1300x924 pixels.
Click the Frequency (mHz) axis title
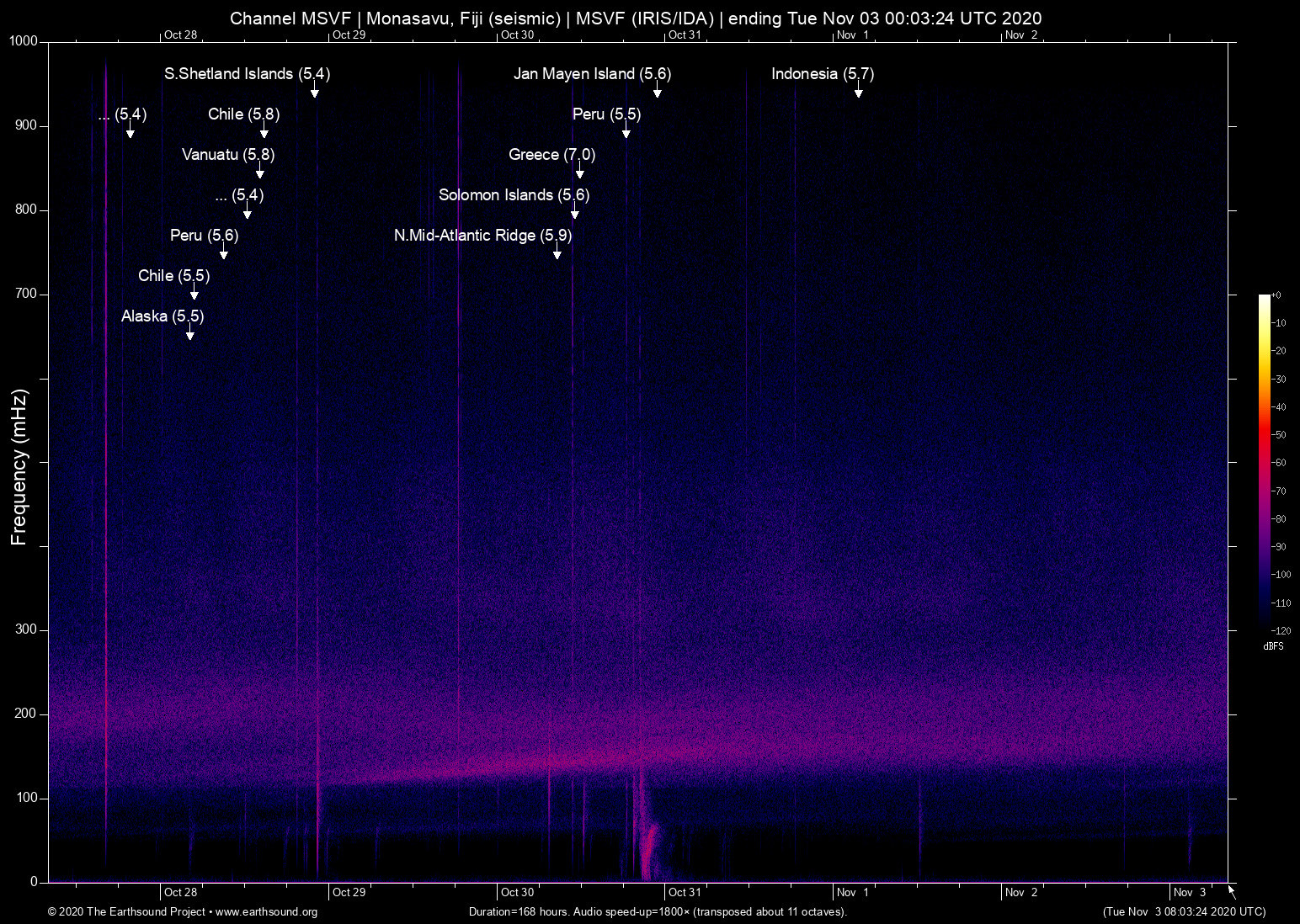19,467
